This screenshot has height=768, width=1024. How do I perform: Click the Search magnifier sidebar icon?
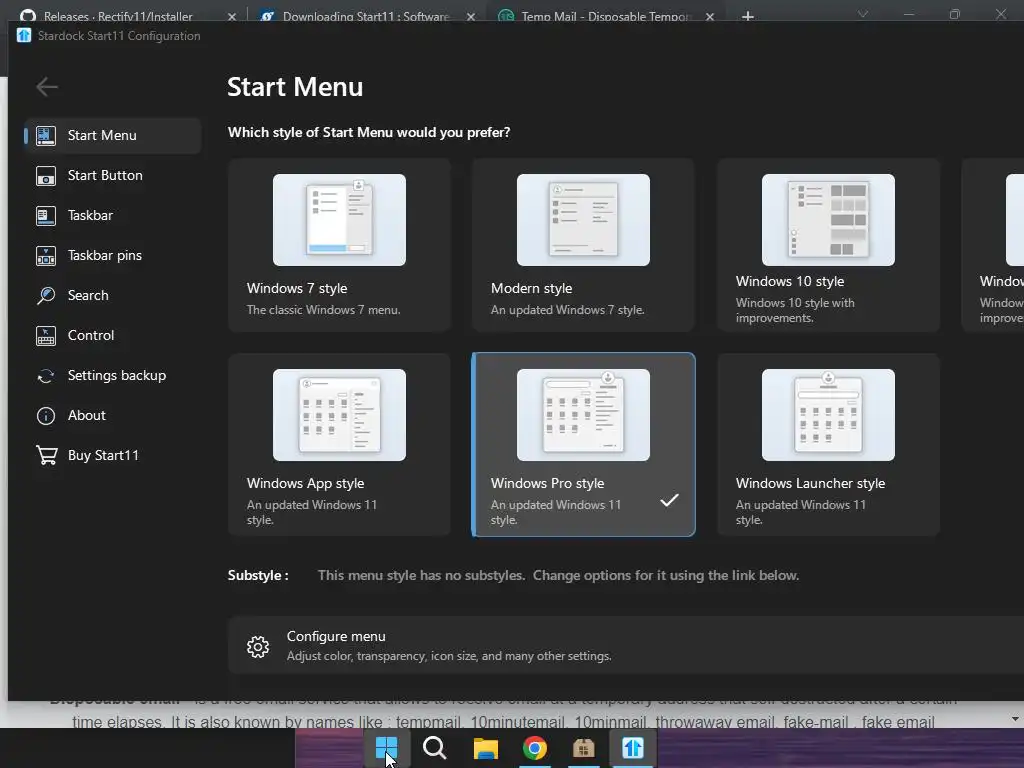click(x=46, y=295)
